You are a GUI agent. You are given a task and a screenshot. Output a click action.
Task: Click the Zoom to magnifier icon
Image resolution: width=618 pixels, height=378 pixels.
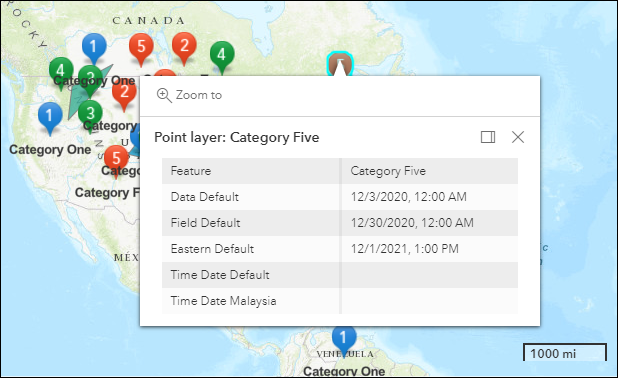tap(164, 95)
